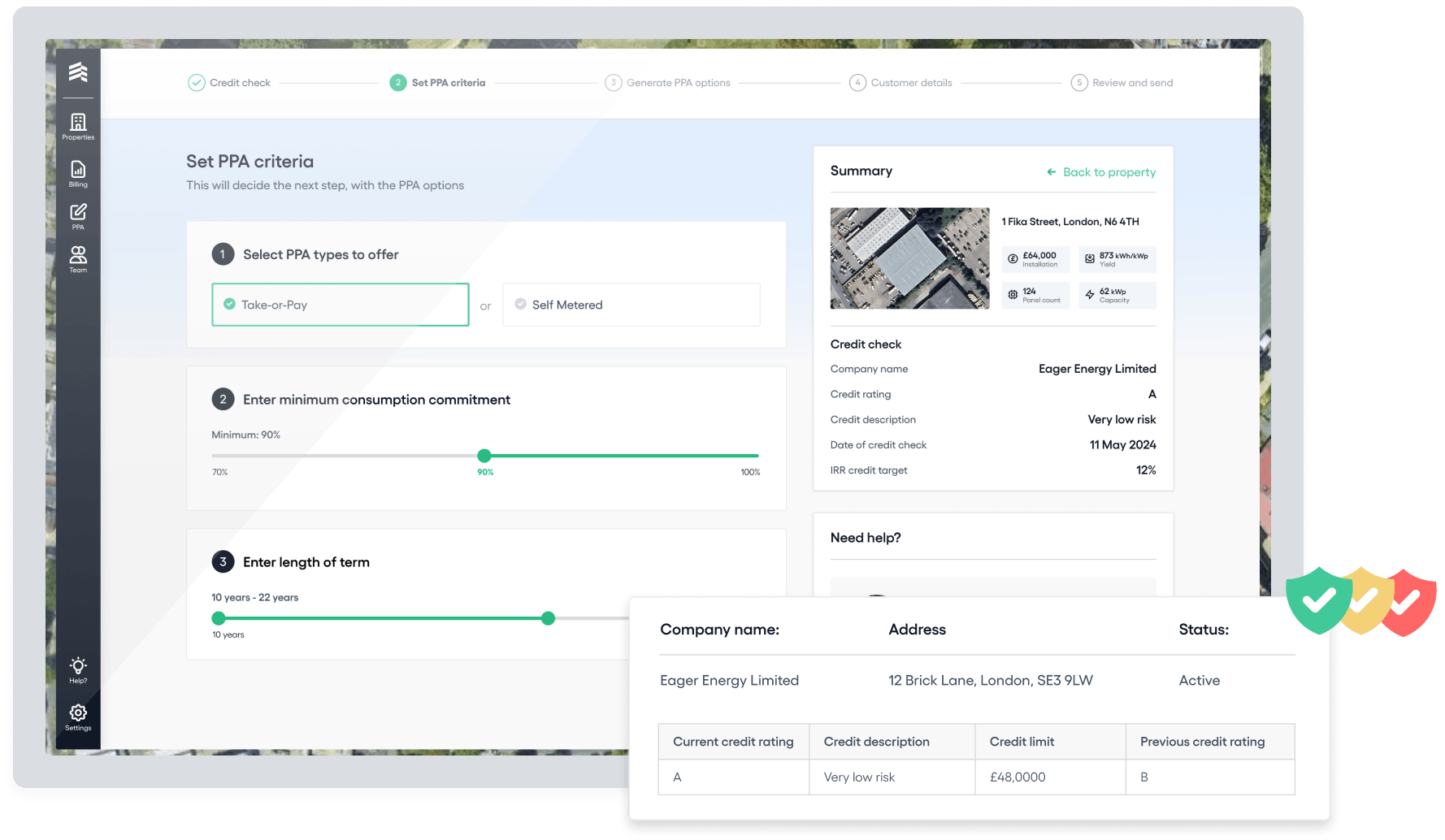The width and height of the screenshot is (1445, 840).
Task: Jump to Generate PPA options step
Action: (x=667, y=83)
